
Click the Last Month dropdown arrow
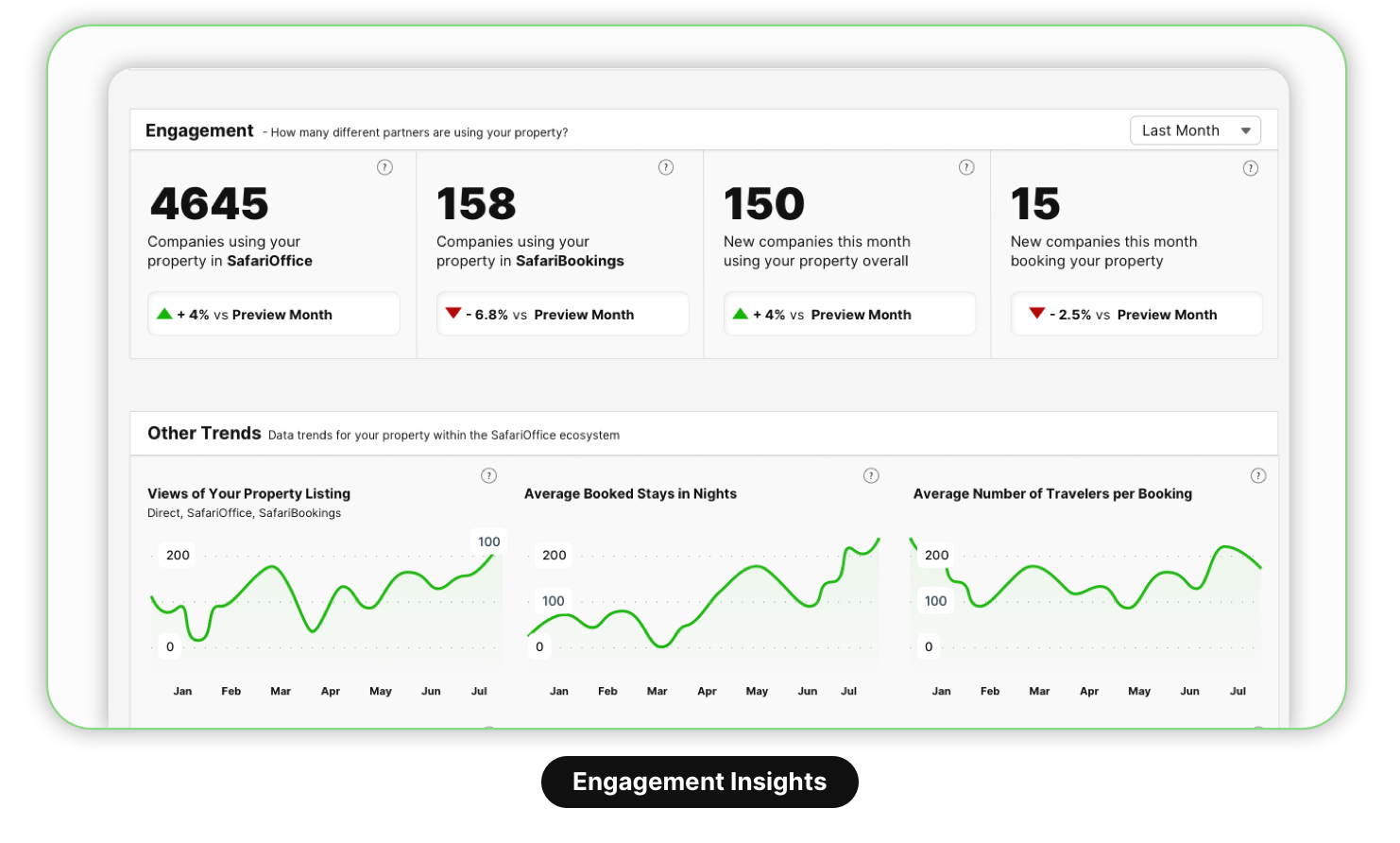1246,131
